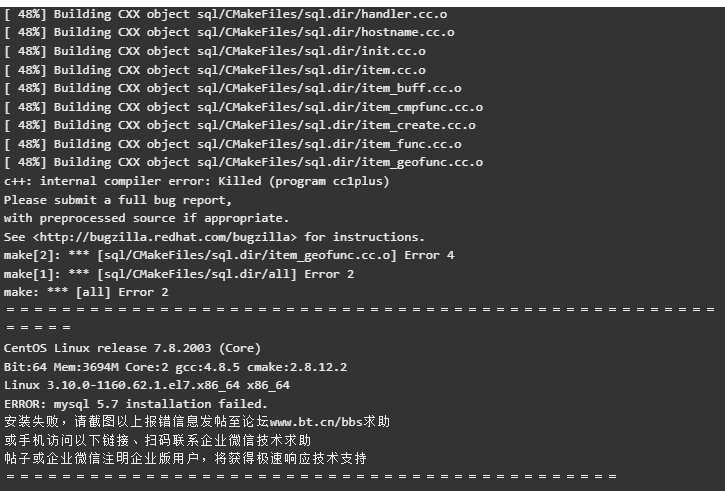Click the Linux 3.10.0-1160 kernel line
725x491 pixels.
147,385
